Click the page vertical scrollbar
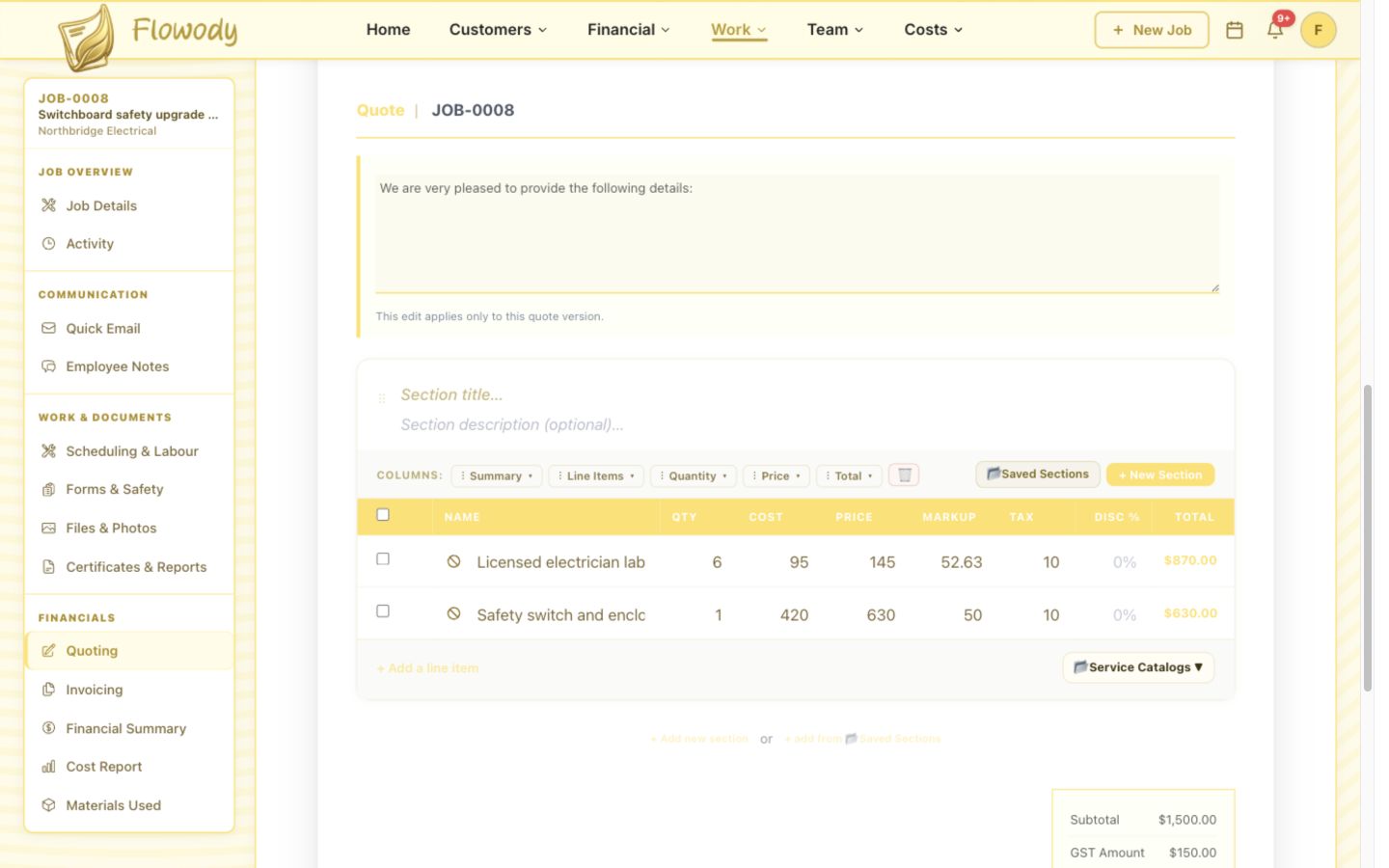The image size is (1389, 868). [1367, 538]
